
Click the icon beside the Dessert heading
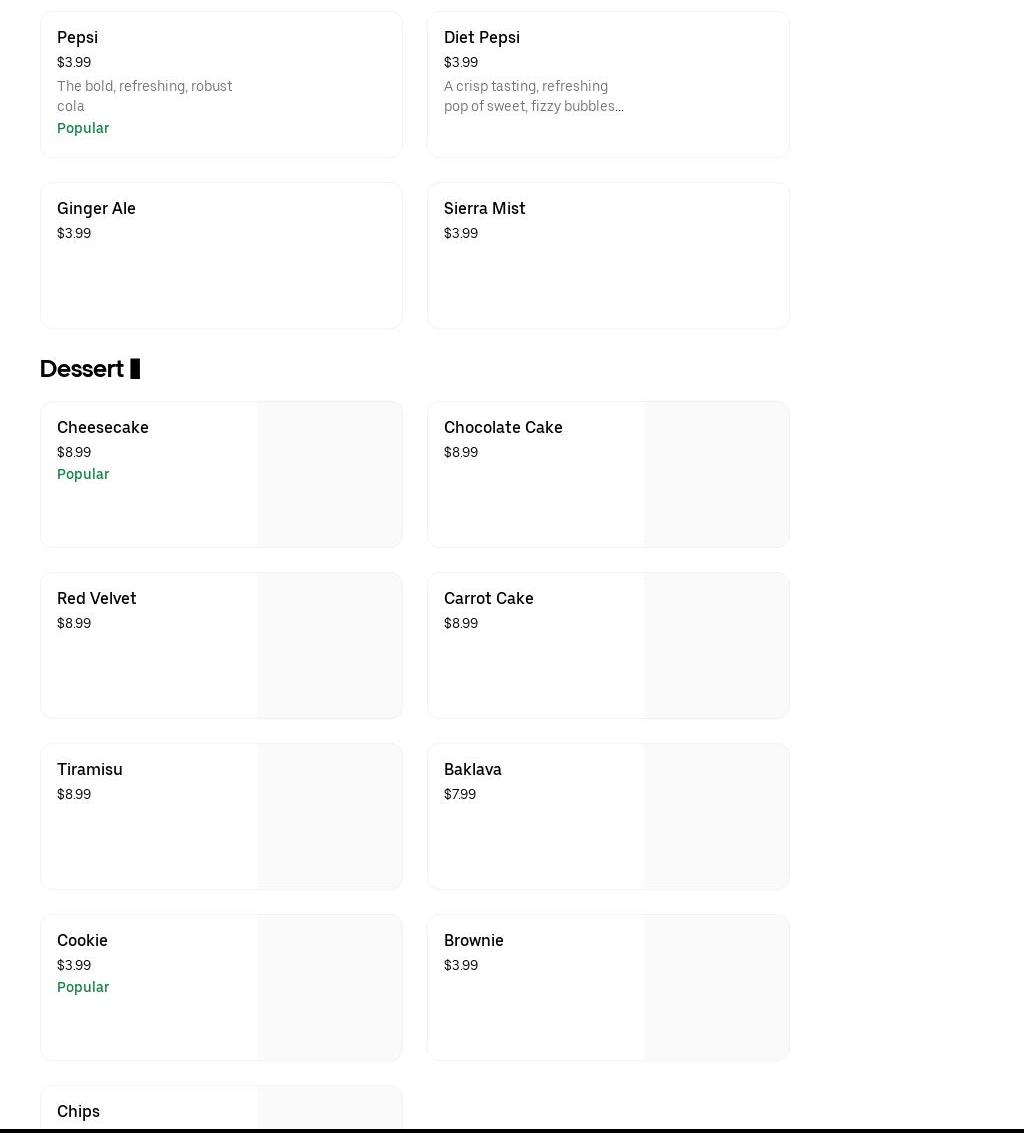135,369
